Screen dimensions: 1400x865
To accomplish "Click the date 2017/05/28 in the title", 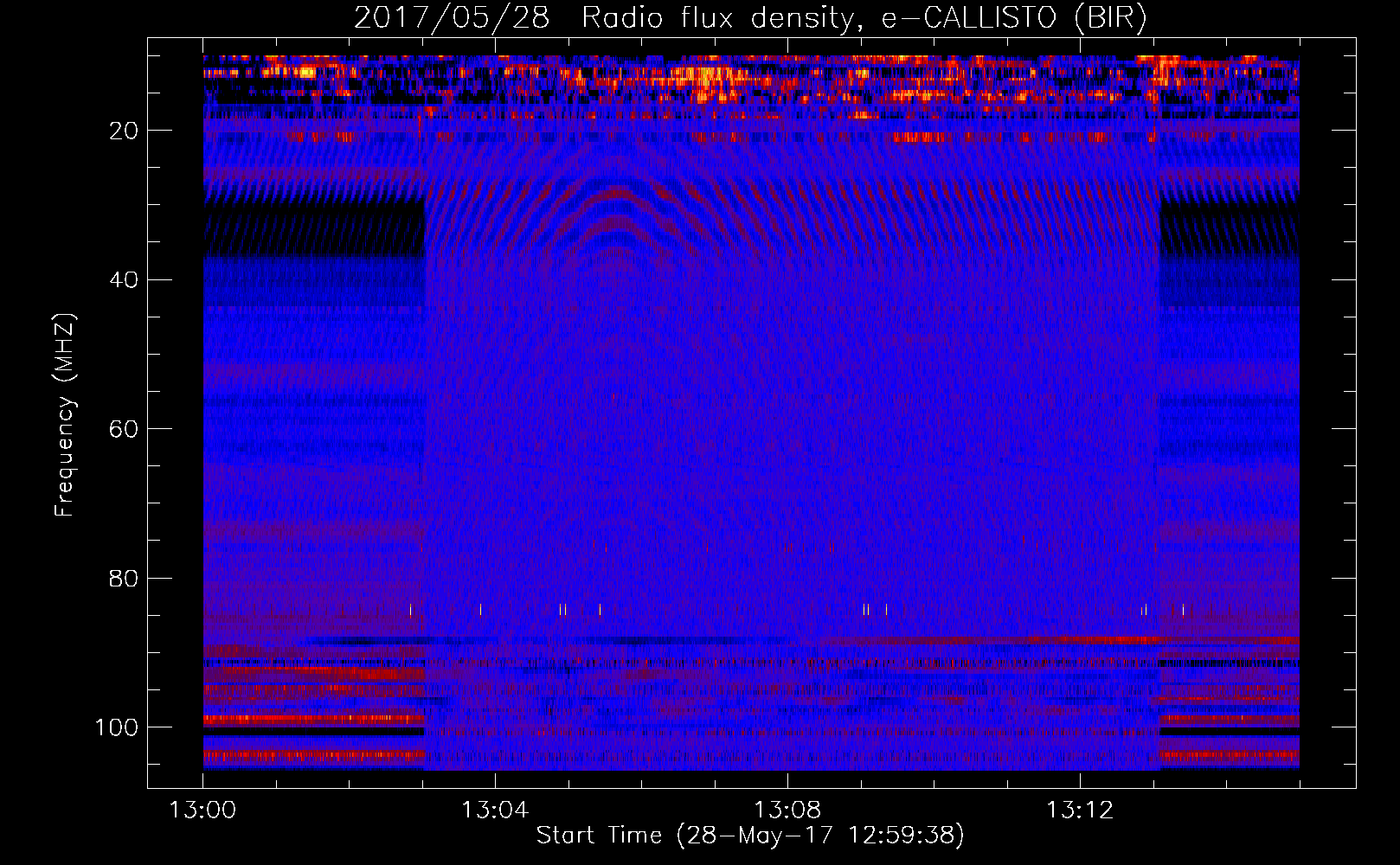I will coord(452,18).
